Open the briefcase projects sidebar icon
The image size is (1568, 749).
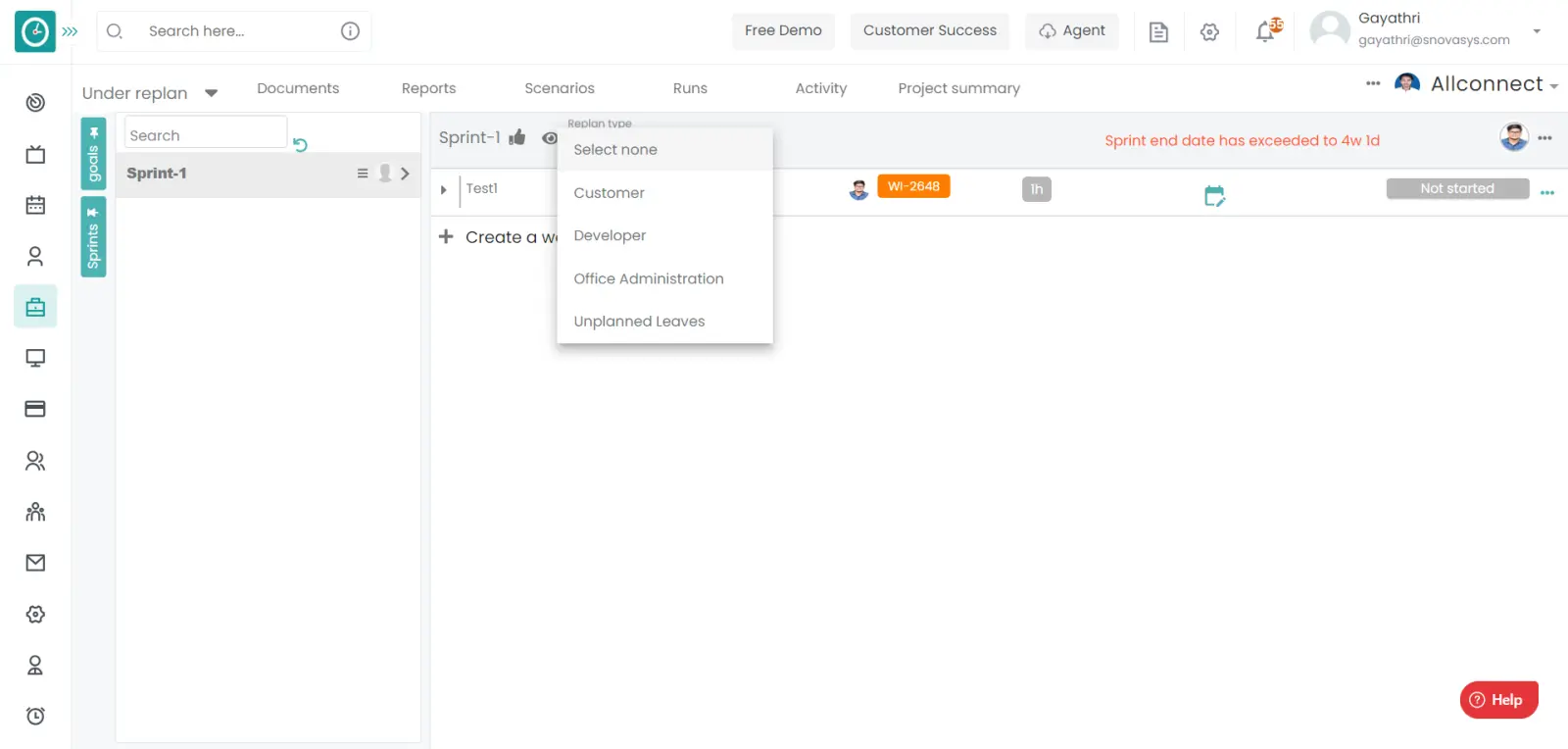tap(35, 307)
